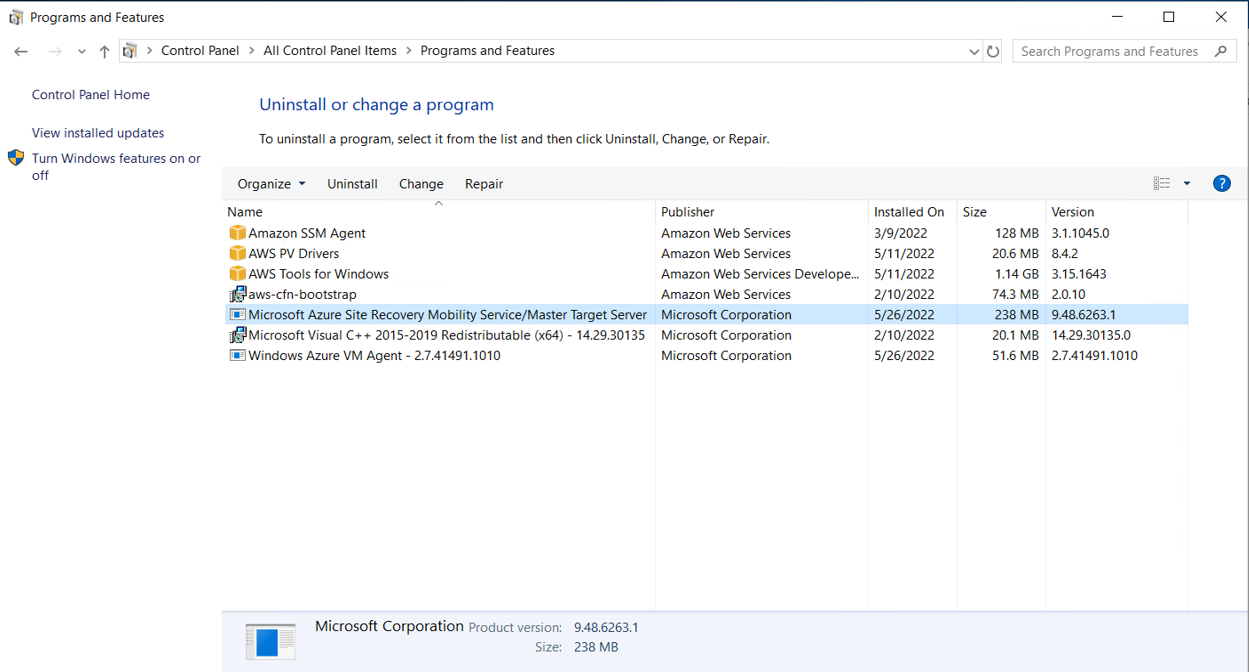Click the 128 MB size cell
This screenshot has width=1249, height=672.
1017,233
